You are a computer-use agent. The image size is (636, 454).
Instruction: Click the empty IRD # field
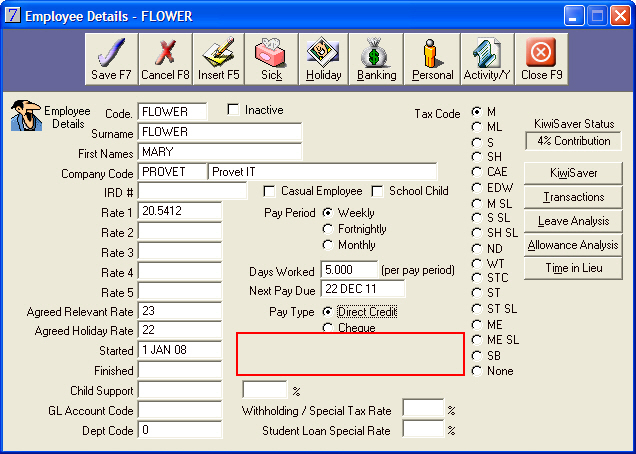click(192, 191)
